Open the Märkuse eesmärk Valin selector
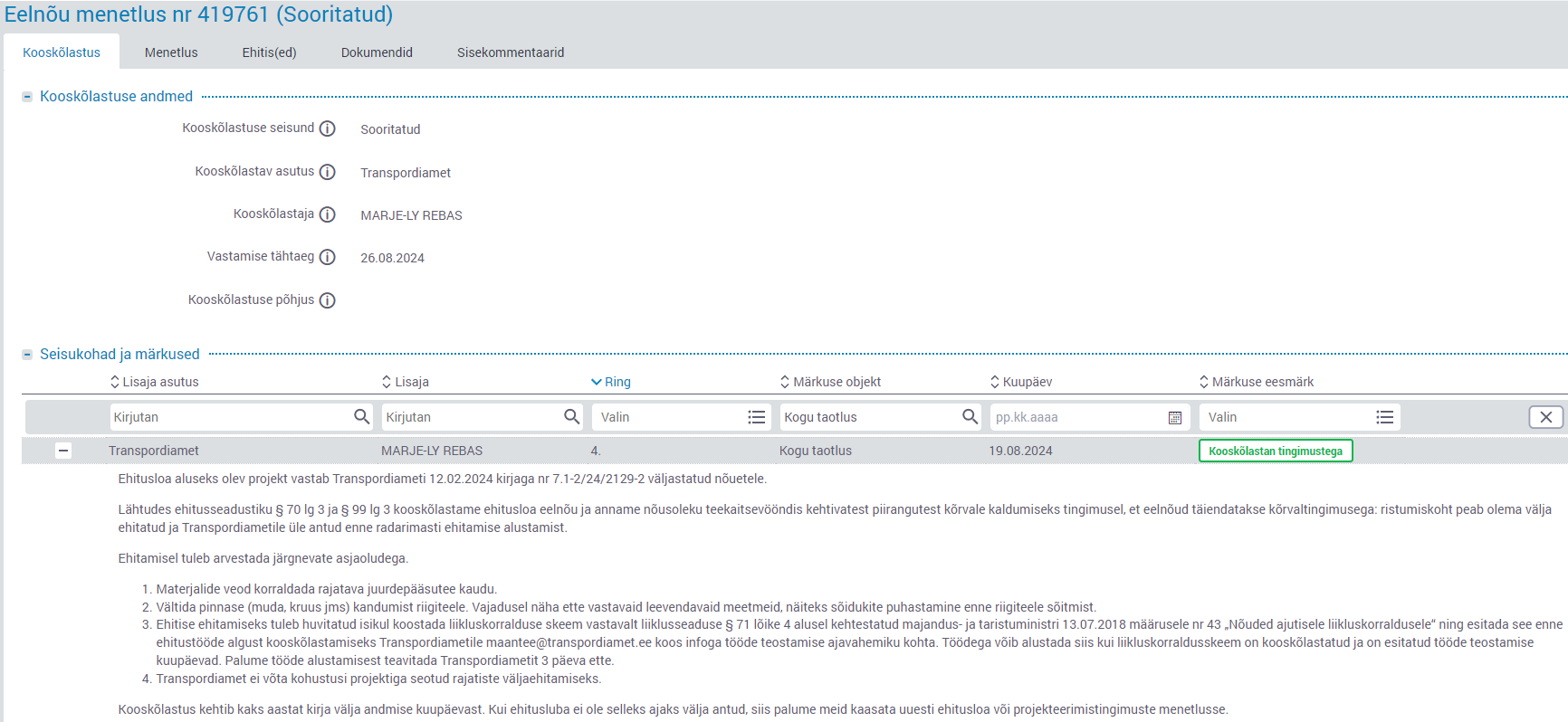 [x=1300, y=417]
